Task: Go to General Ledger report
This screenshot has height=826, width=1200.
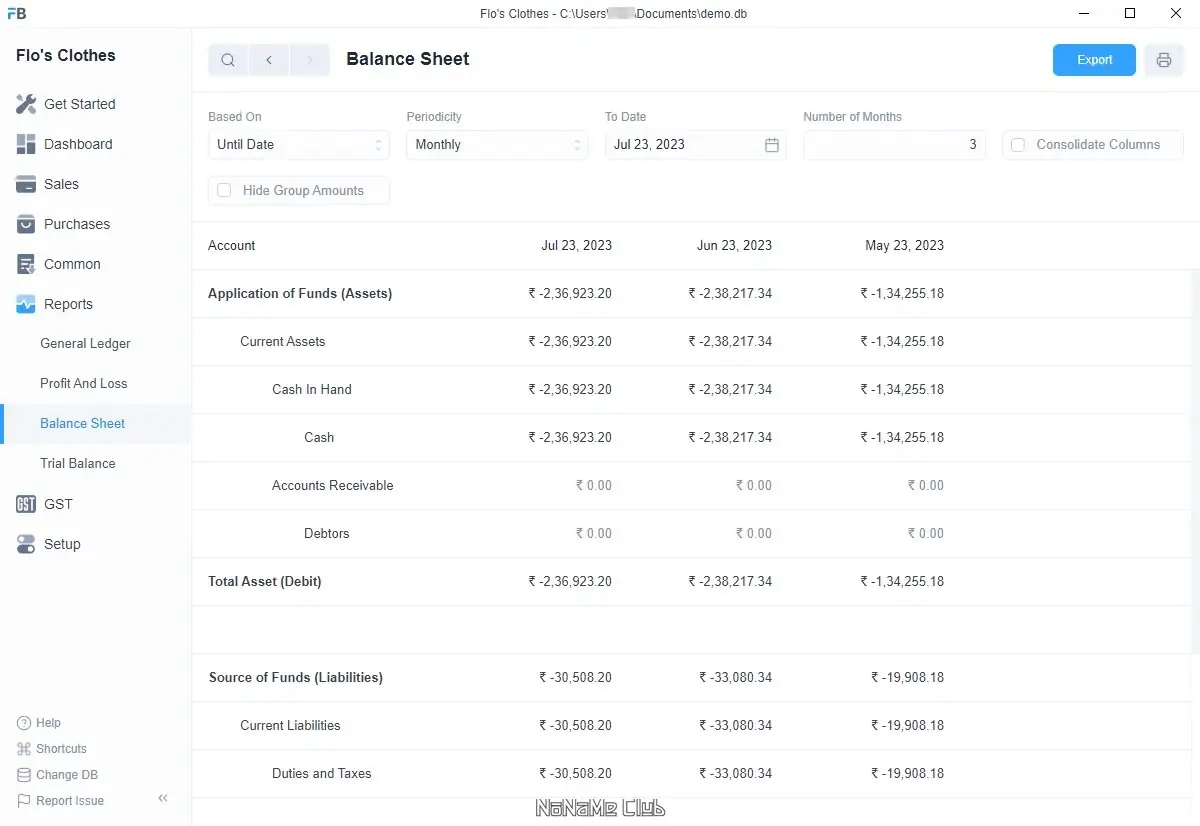Action: click(x=85, y=344)
